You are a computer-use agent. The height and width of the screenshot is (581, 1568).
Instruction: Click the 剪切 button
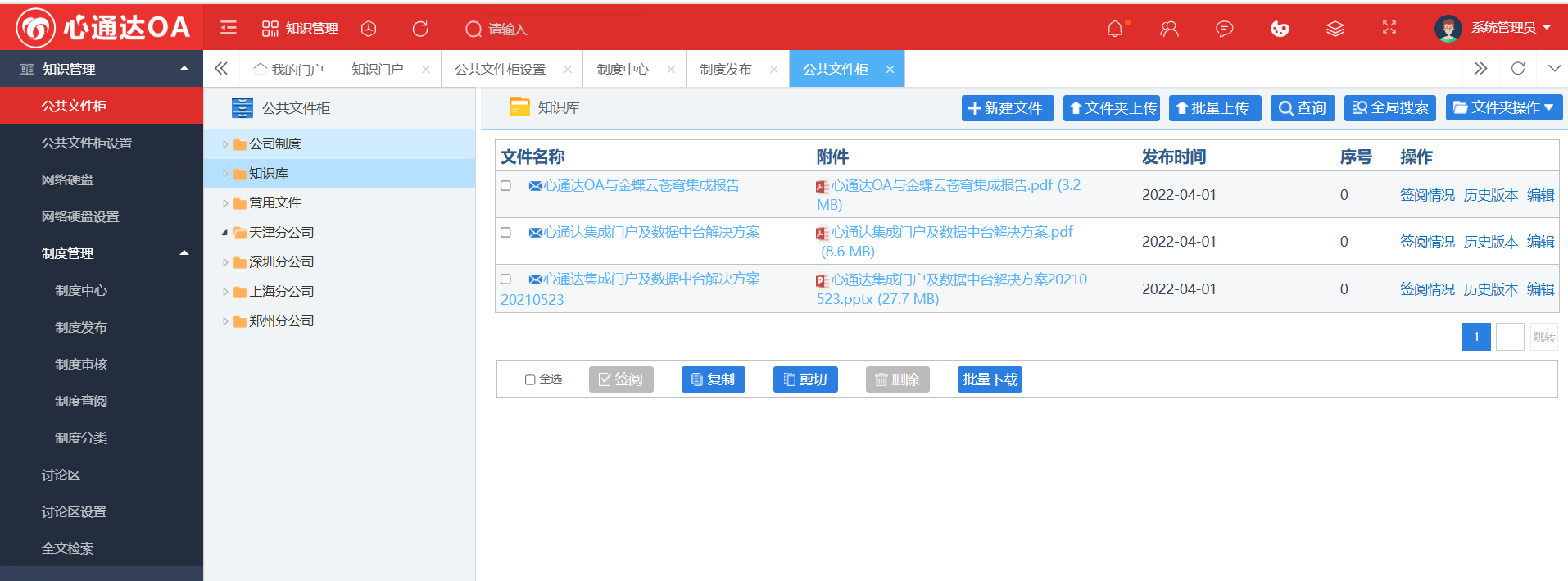tap(805, 379)
